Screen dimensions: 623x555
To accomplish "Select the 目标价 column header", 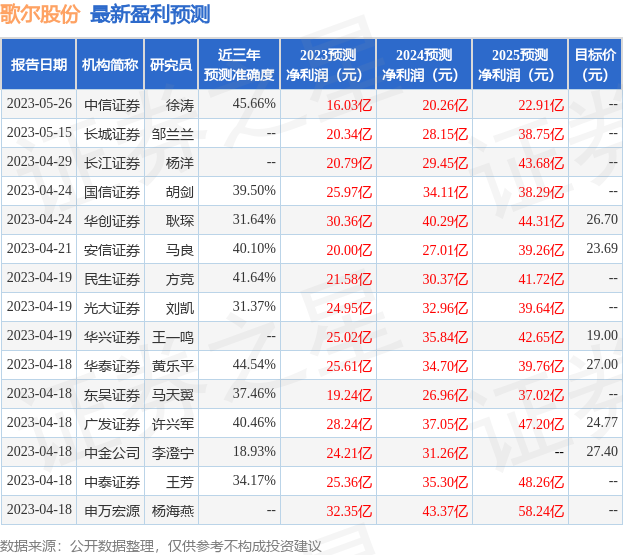I will point(595,64).
